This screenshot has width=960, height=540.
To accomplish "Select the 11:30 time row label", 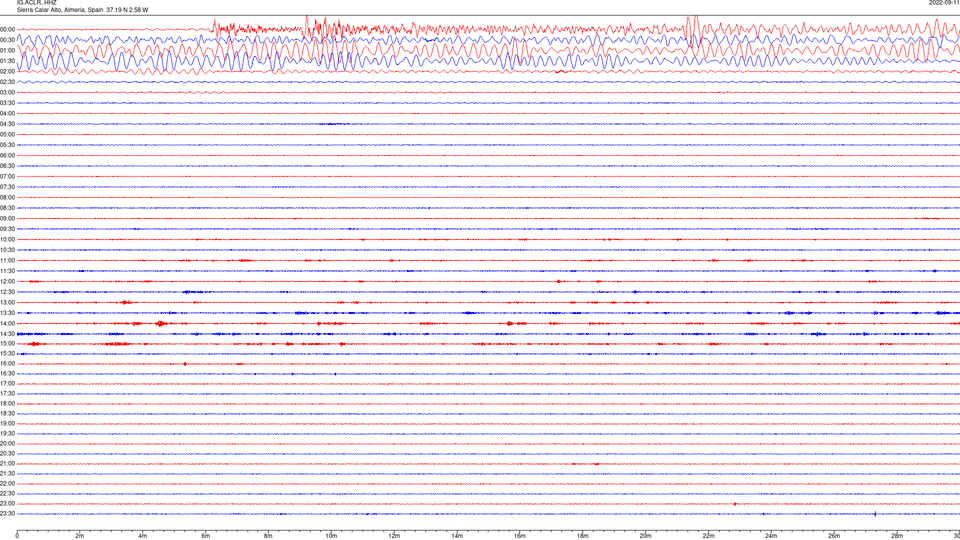I will (7, 271).
